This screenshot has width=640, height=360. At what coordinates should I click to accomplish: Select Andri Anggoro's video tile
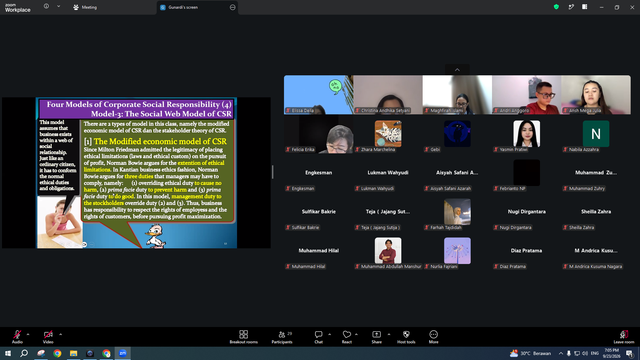[x=527, y=95]
